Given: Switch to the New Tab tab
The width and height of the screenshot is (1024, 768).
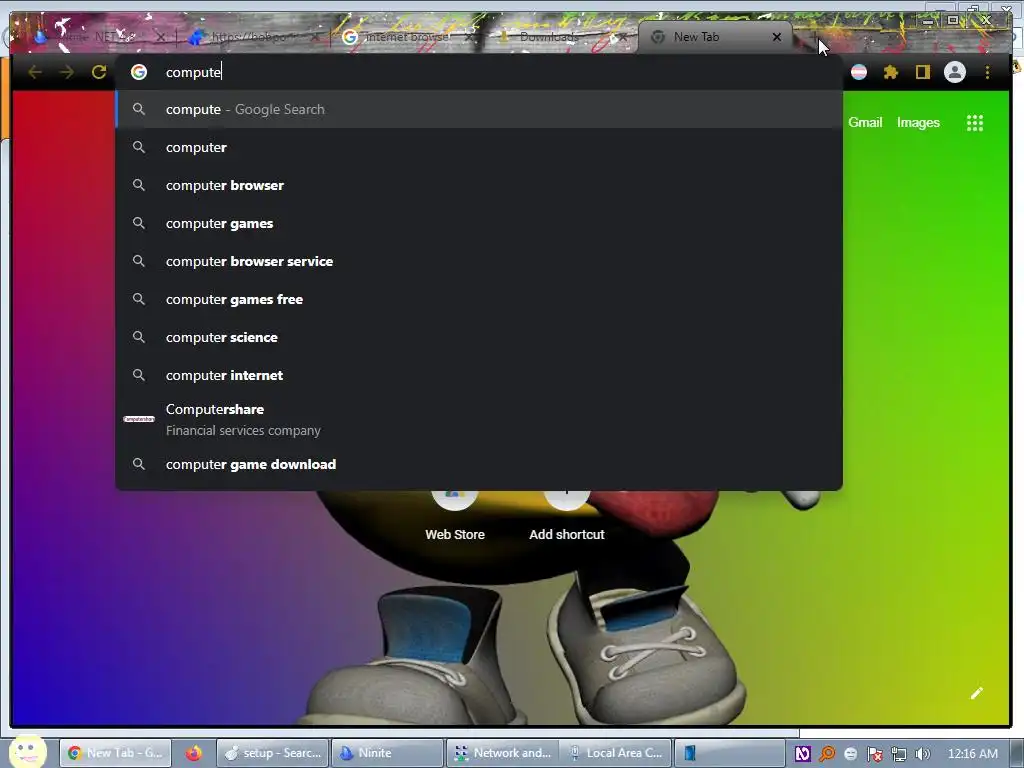Looking at the screenshot, I should tap(714, 37).
